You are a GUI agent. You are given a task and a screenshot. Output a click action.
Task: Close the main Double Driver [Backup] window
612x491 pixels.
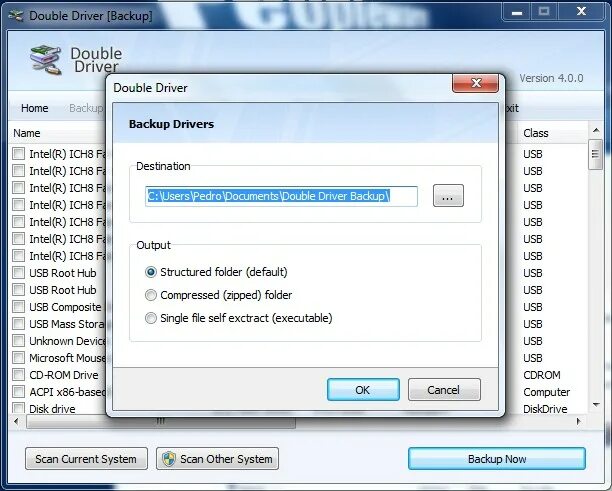coord(582,12)
